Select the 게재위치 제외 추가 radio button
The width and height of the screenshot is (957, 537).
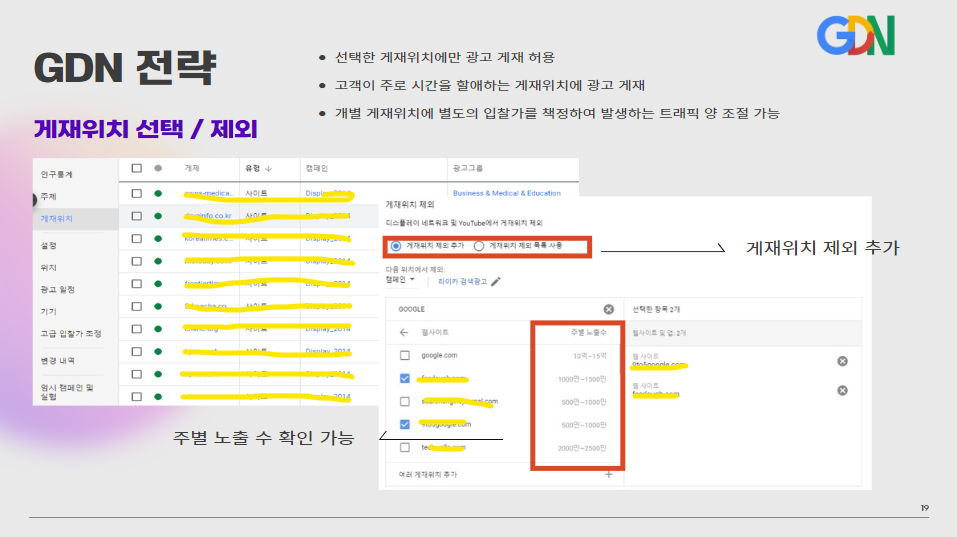[x=396, y=246]
